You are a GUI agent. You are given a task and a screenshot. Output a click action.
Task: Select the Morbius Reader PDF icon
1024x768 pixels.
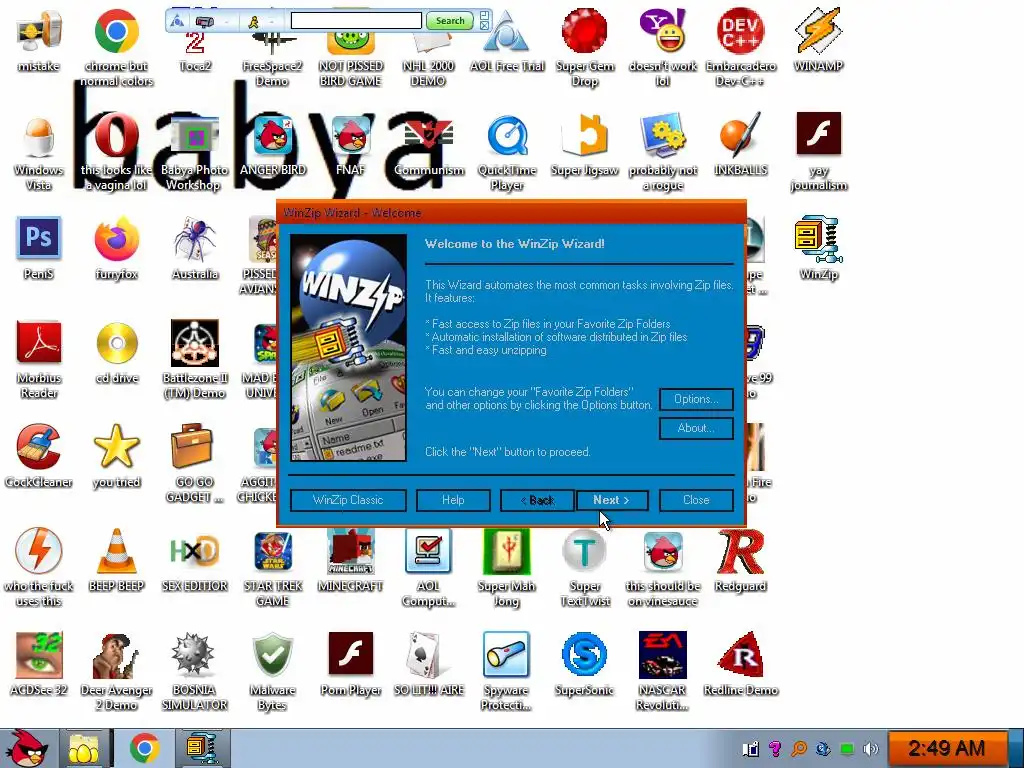point(39,359)
